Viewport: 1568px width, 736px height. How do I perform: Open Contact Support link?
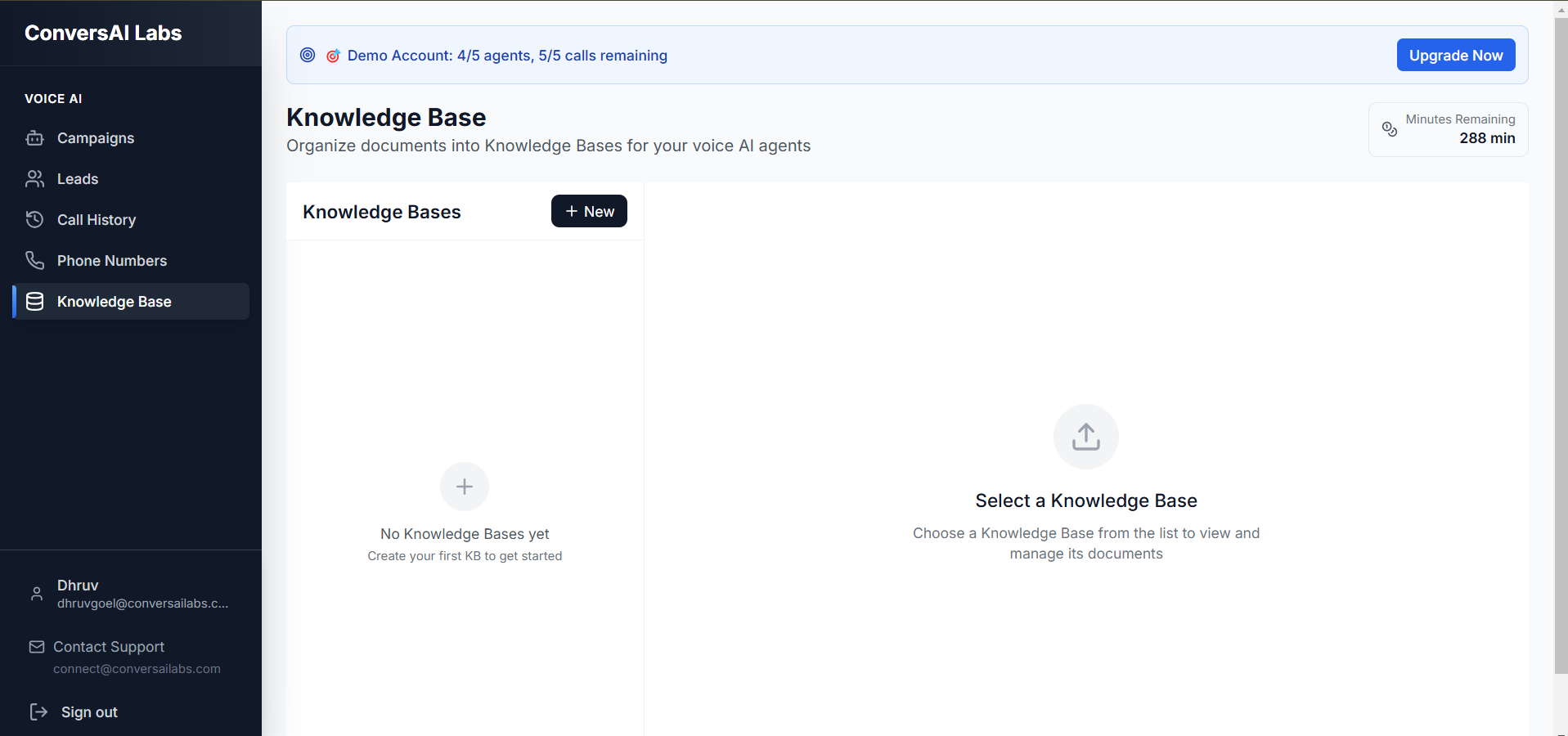click(109, 647)
